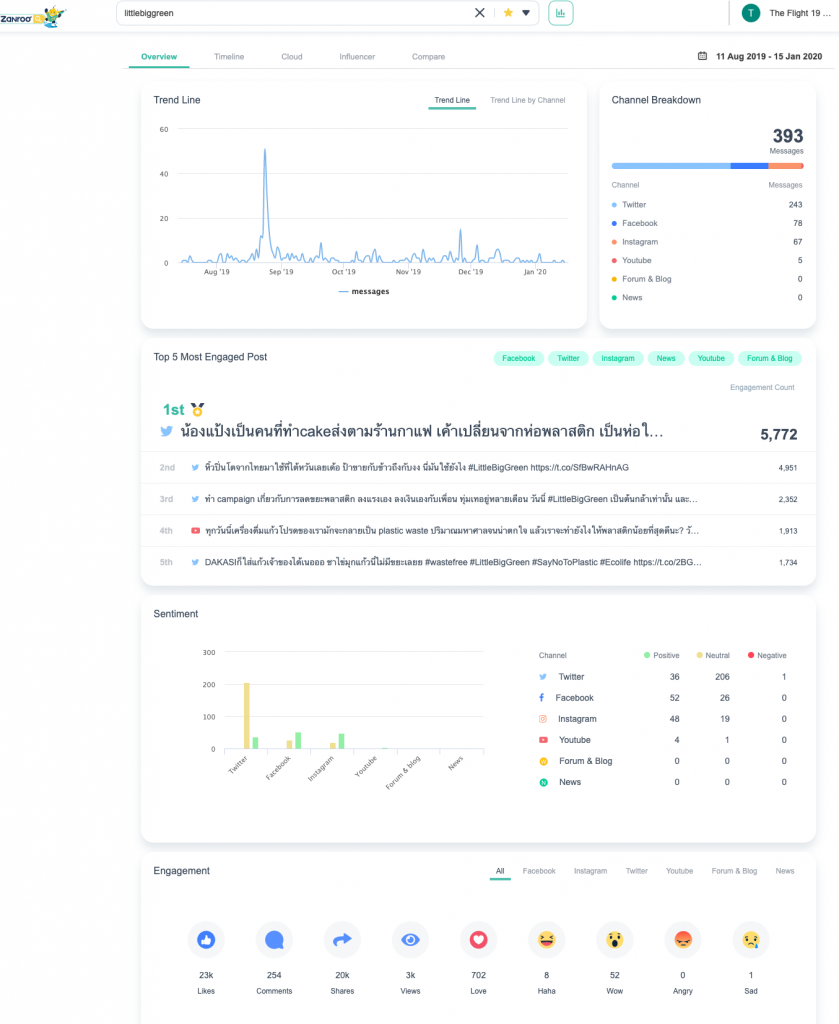Open The Flight 19 account menu
The image size is (839, 1024).
point(785,13)
